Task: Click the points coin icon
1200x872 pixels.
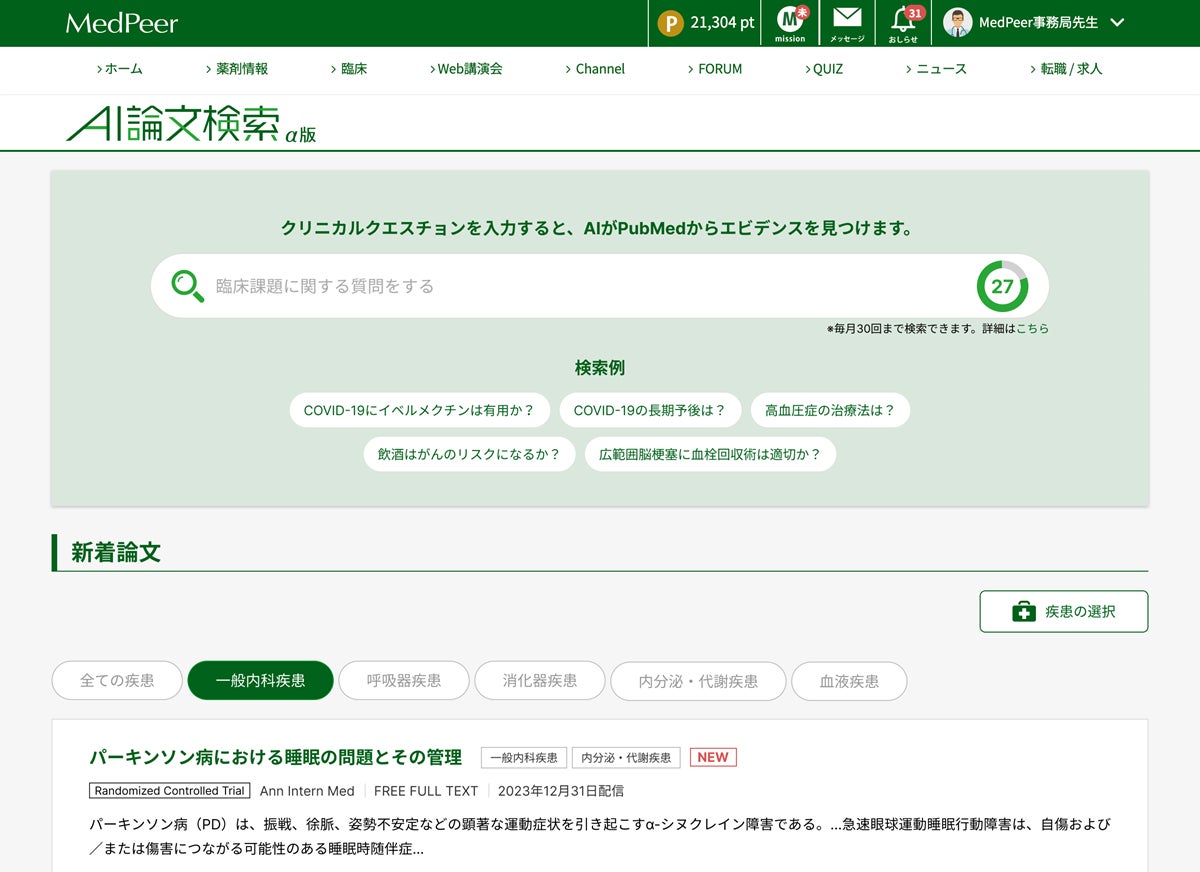Action: [x=670, y=23]
